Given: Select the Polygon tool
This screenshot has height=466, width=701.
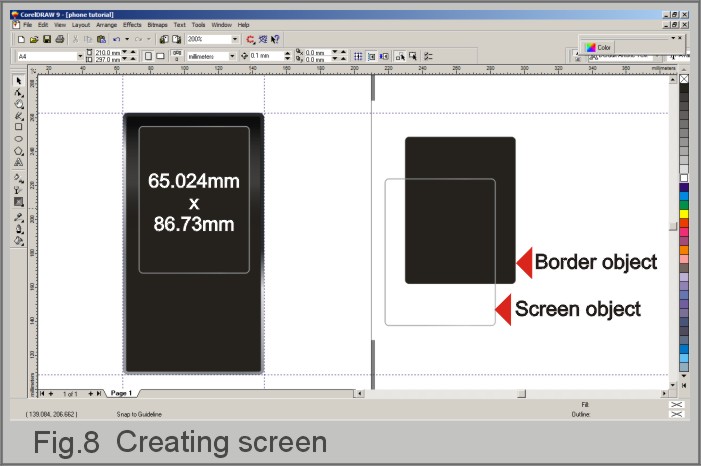Looking at the screenshot, I should 18,151.
